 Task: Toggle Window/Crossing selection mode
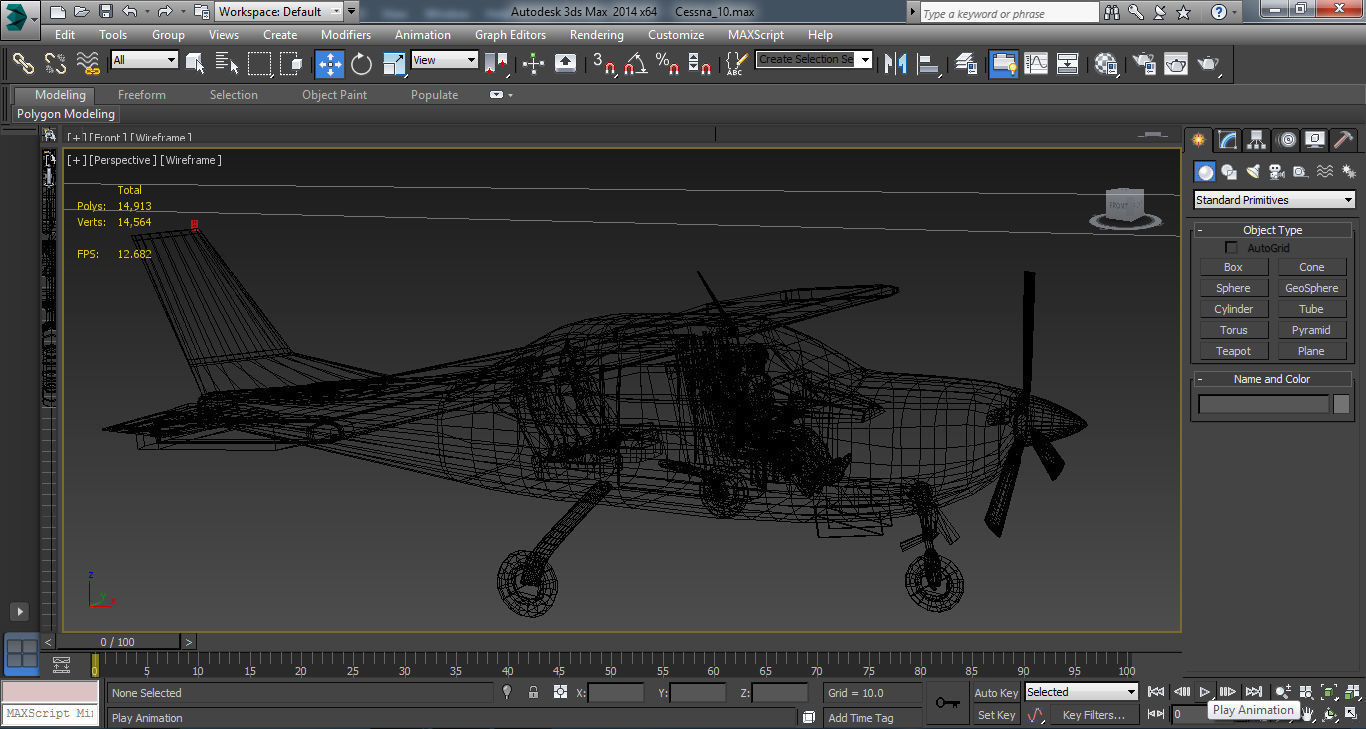[x=291, y=64]
